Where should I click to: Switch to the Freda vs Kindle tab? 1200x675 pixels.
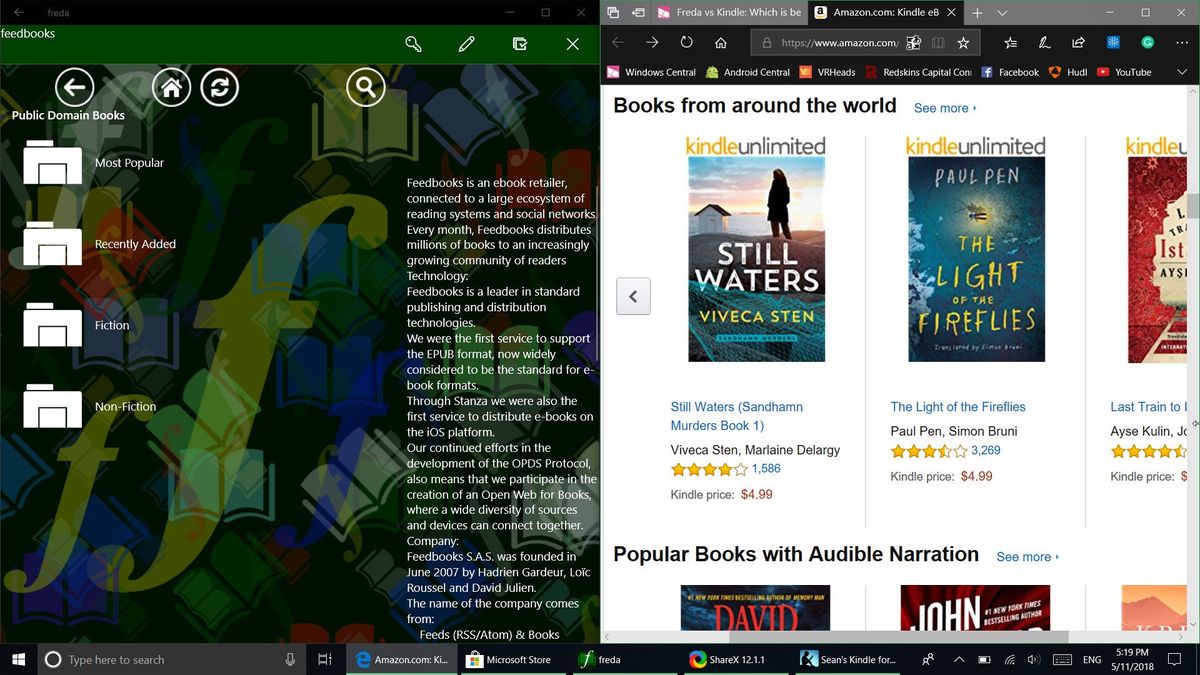(740, 14)
